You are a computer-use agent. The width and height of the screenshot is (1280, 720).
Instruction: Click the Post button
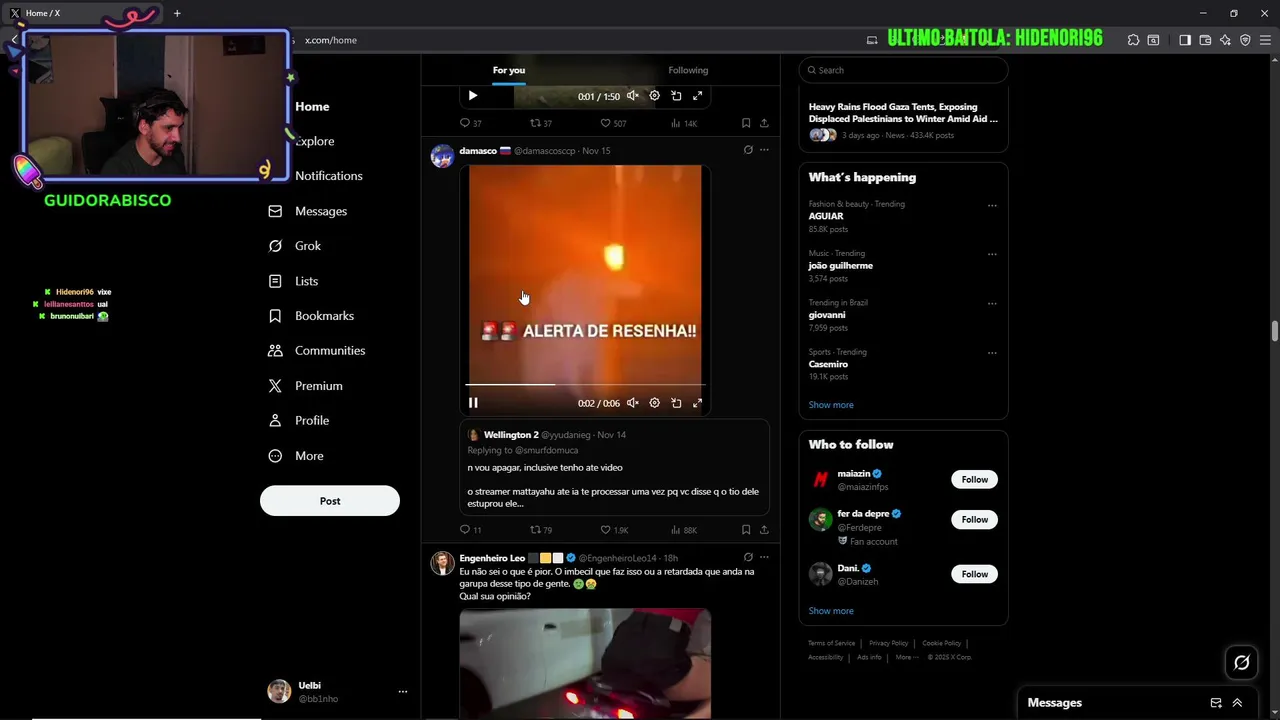pyautogui.click(x=330, y=501)
